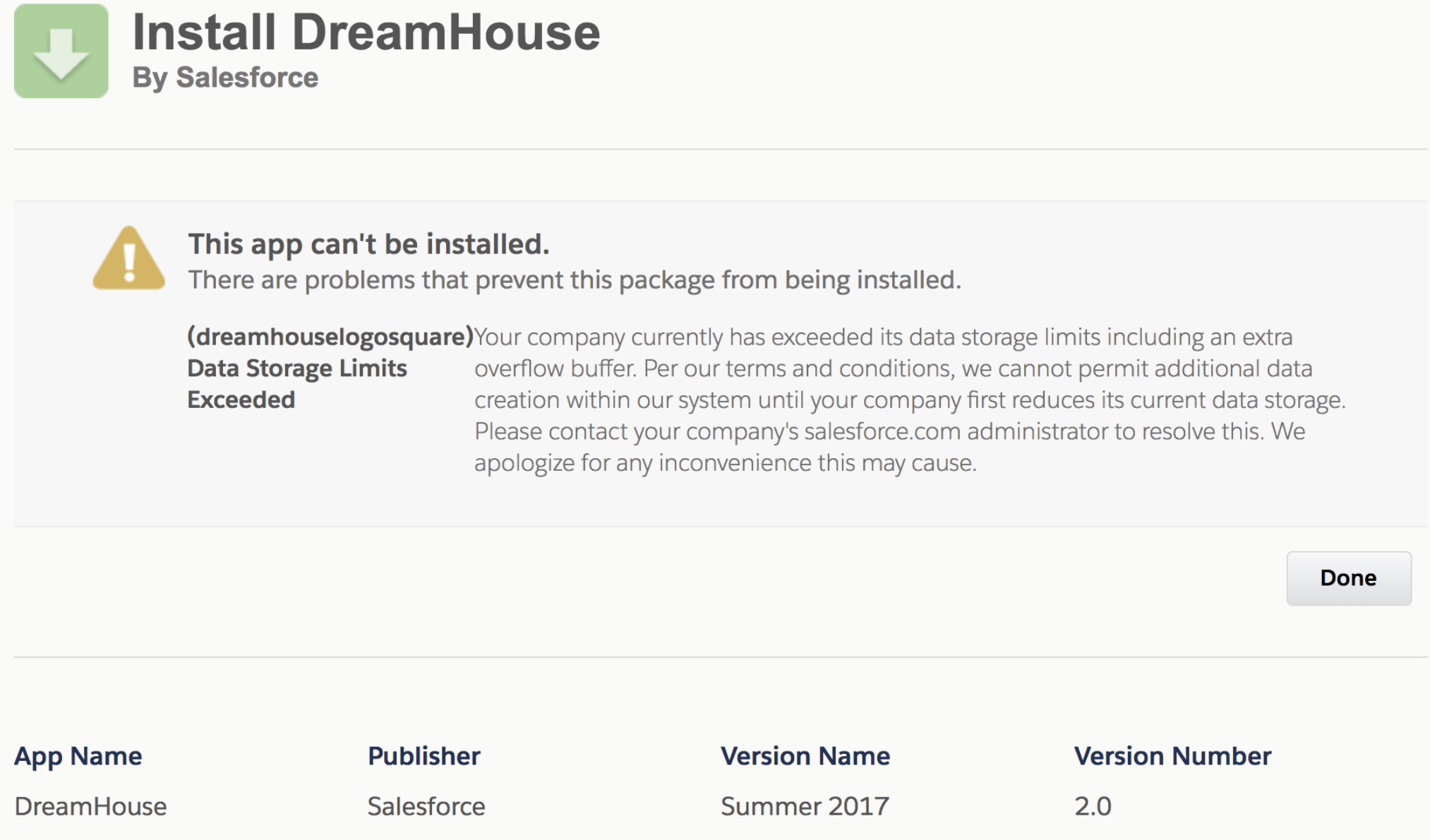Select the Install DreamHouse heading
The height and width of the screenshot is (840, 1430).
367,30
